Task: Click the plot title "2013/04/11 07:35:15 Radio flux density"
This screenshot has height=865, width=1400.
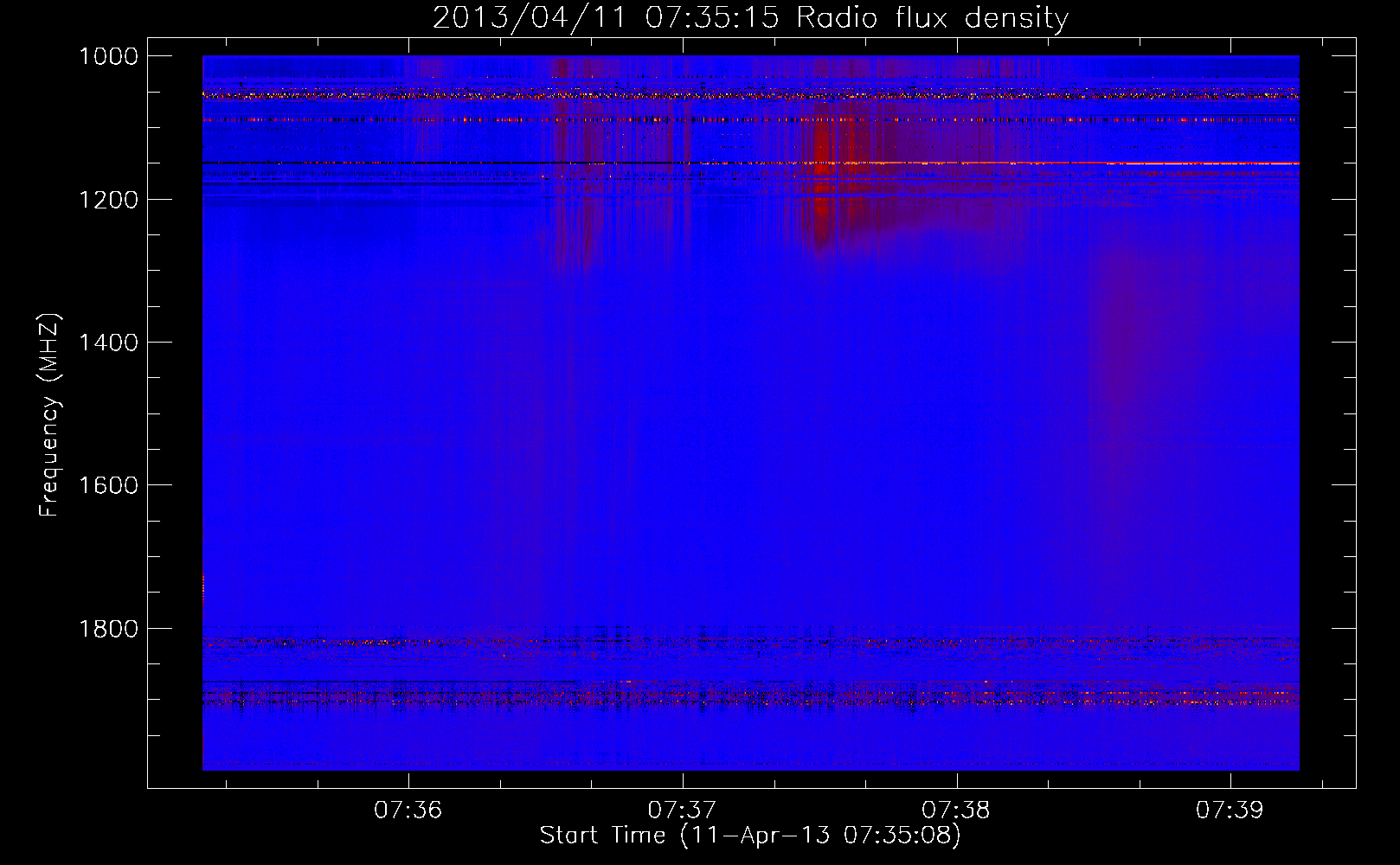Action: pyautogui.click(x=750, y=18)
